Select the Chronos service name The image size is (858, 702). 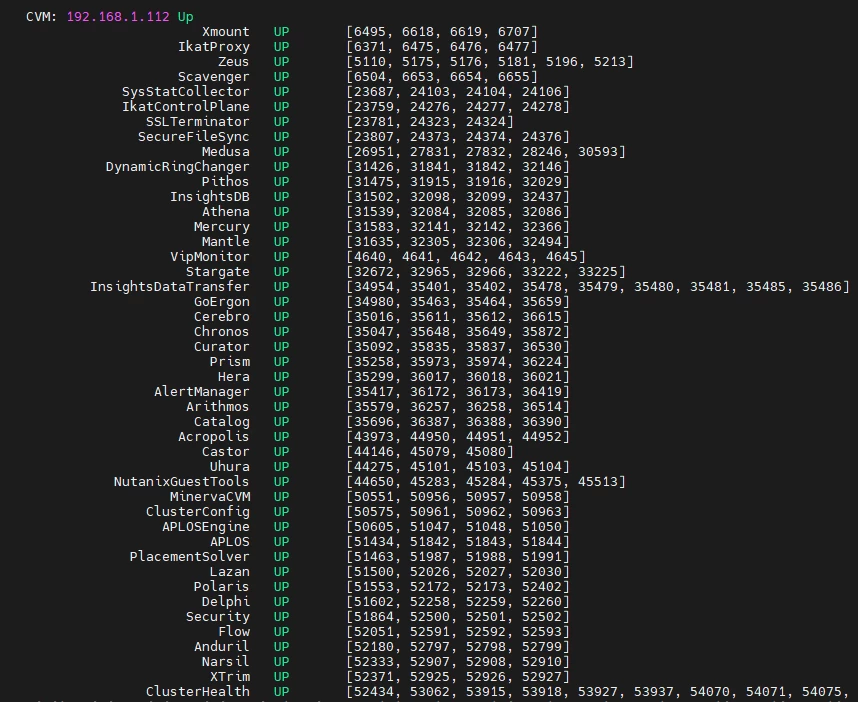point(222,332)
